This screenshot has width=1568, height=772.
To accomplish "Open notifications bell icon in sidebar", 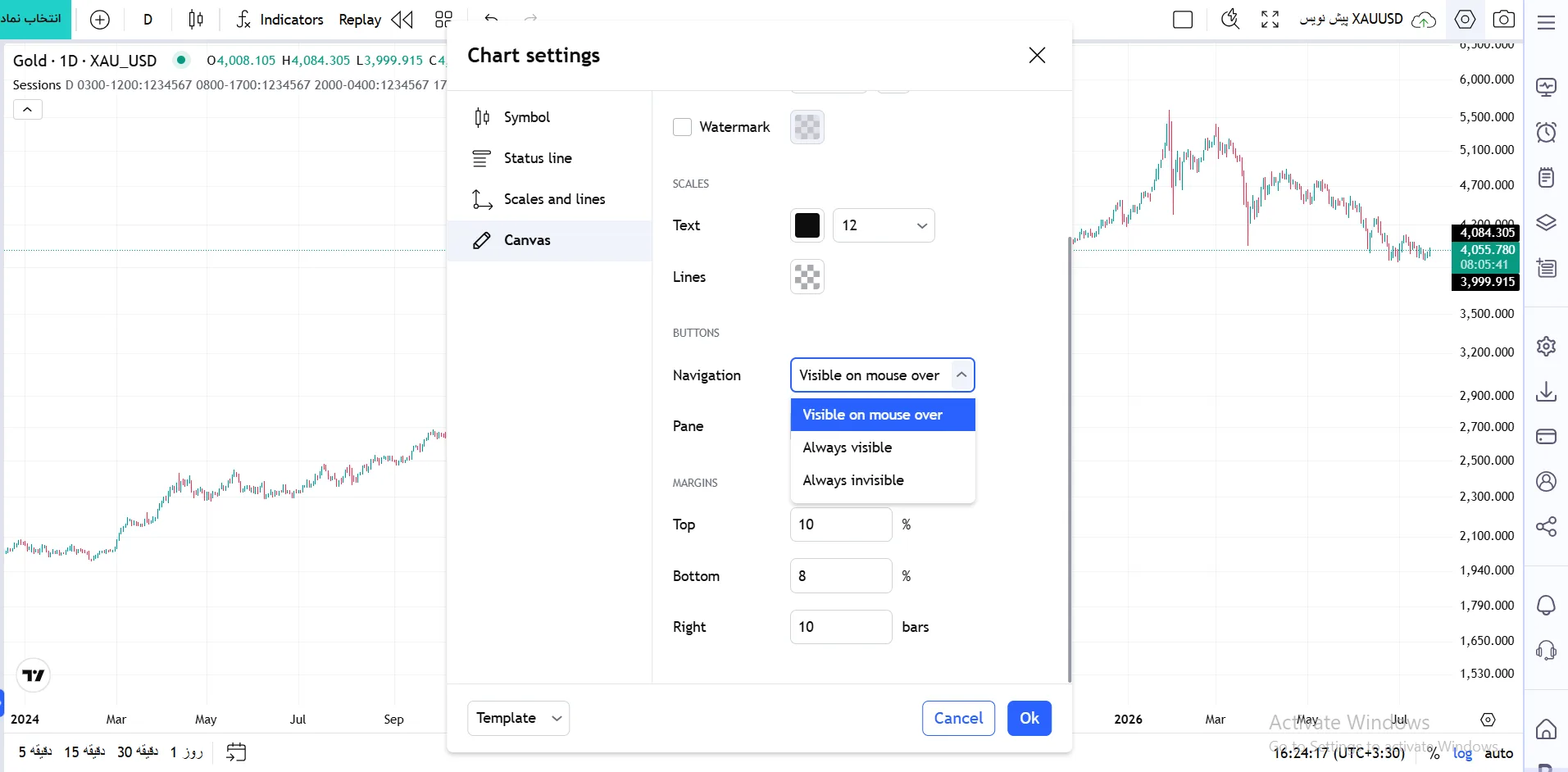I will [1546, 605].
